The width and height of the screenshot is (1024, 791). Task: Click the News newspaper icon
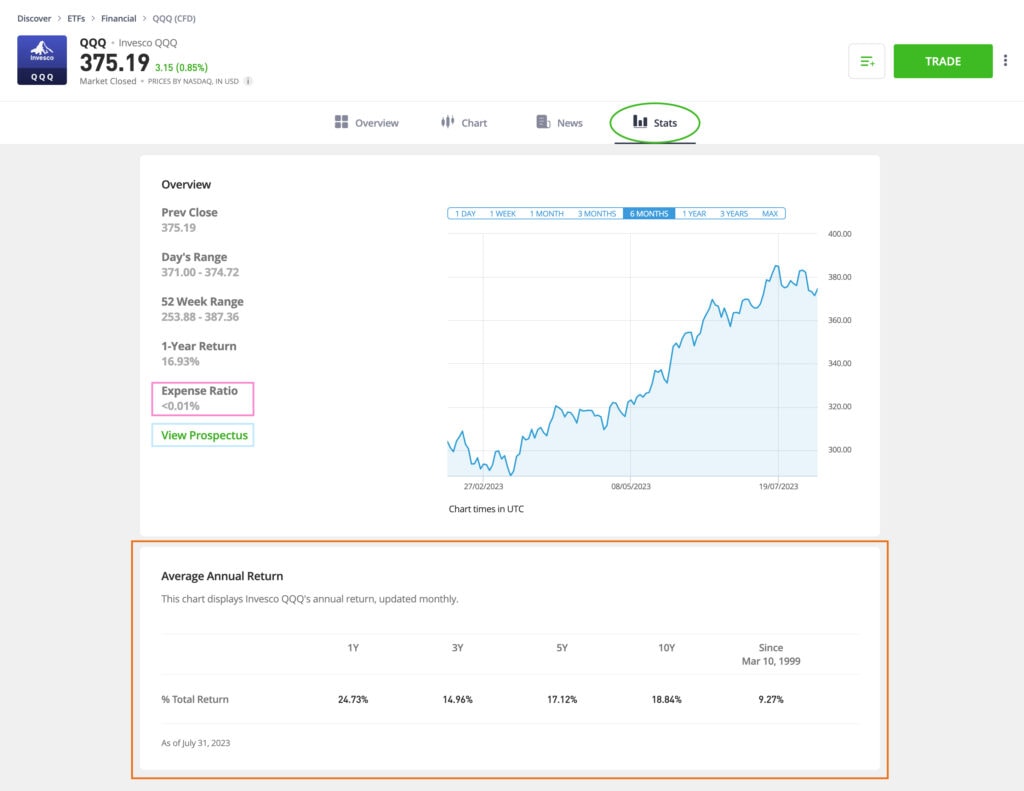pos(543,122)
